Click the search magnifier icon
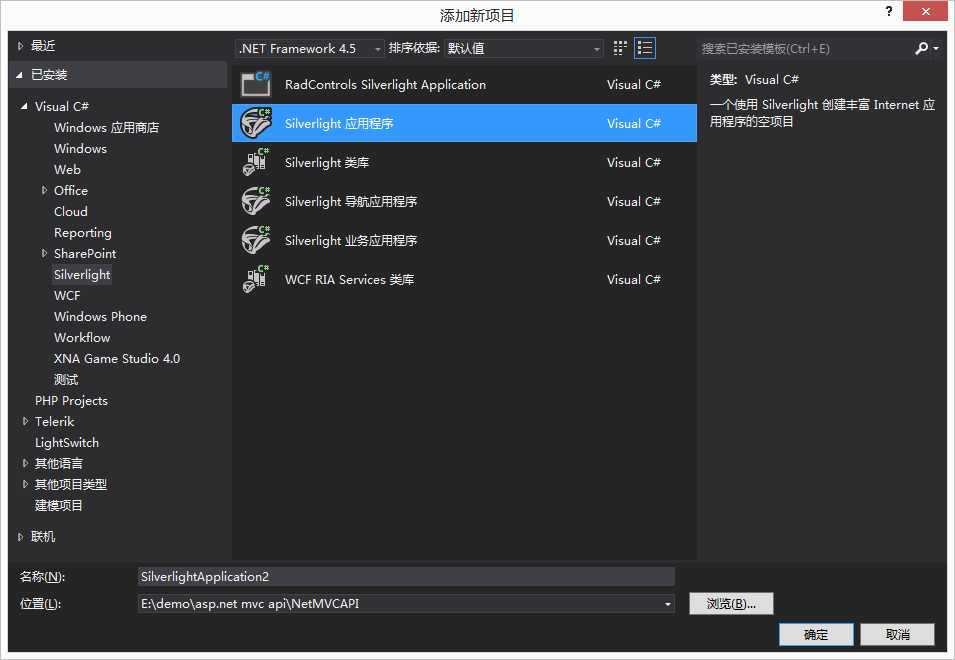955x660 pixels. coord(922,48)
